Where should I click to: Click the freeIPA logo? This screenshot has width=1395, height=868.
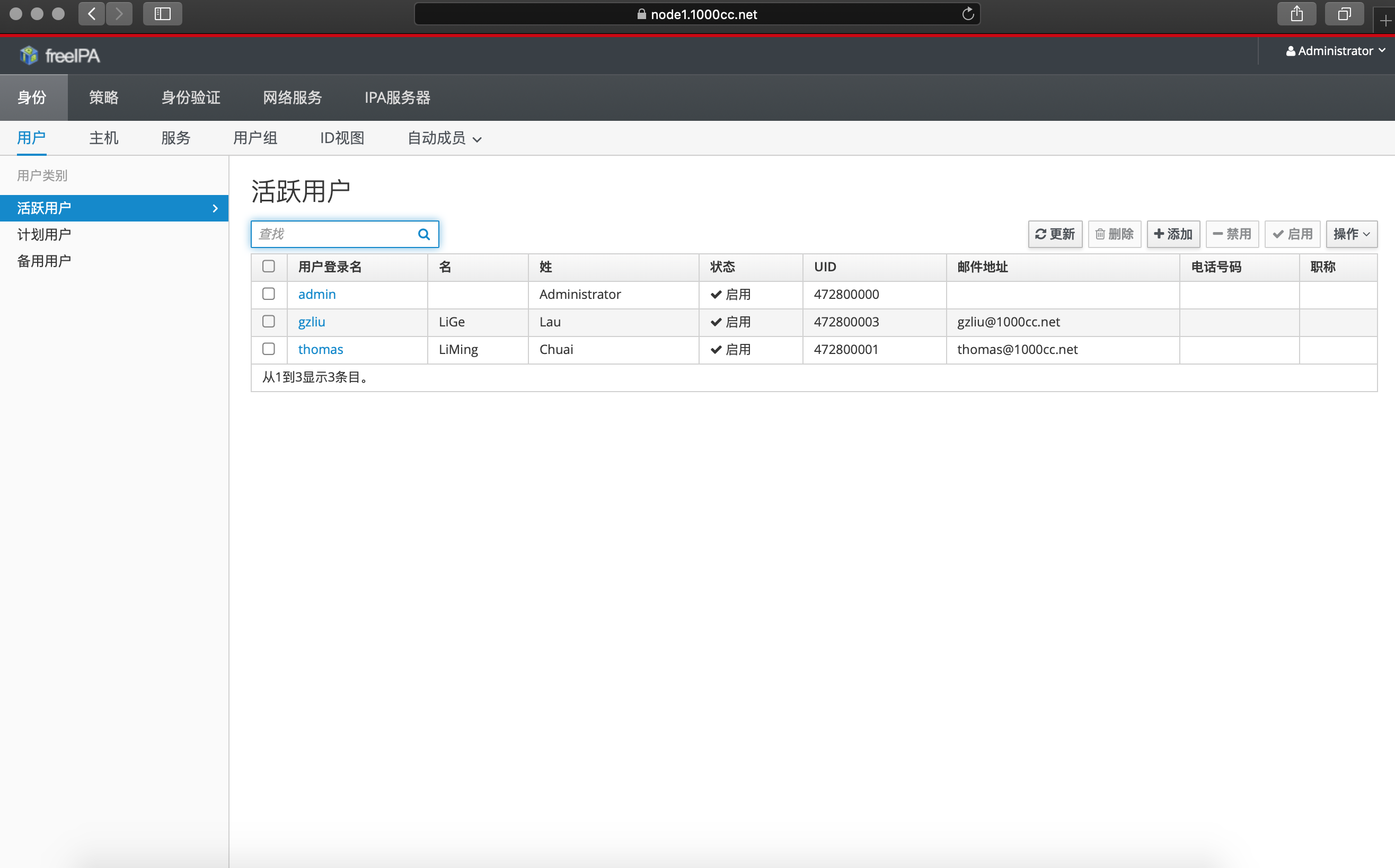tap(60, 56)
